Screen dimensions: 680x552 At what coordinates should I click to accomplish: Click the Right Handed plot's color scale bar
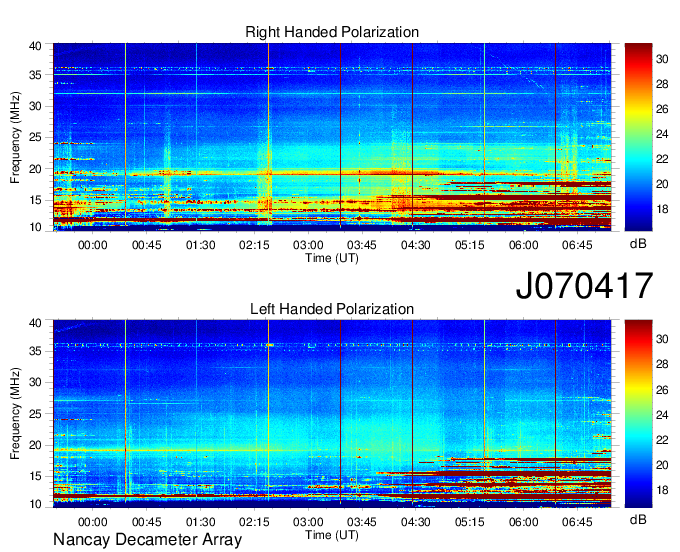click(638, 137)
